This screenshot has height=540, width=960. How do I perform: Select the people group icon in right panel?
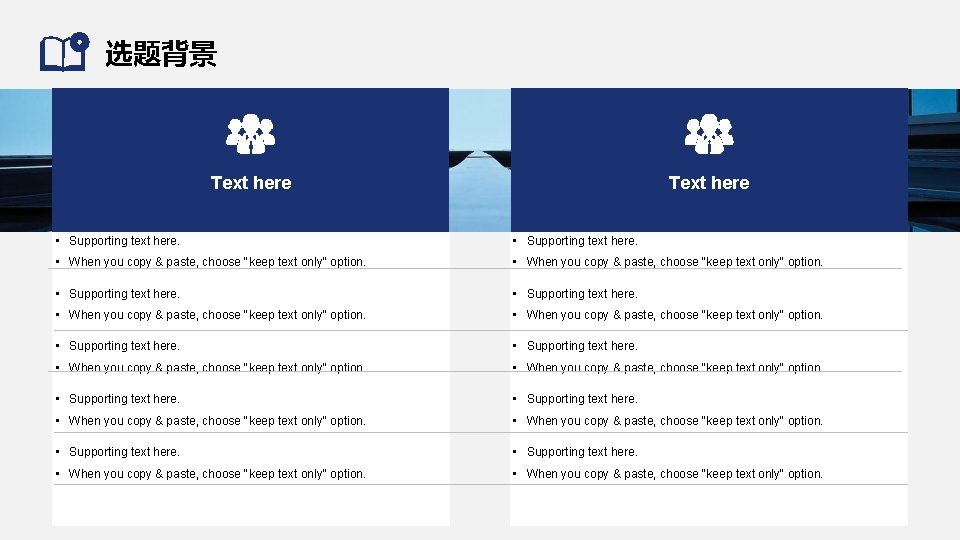coord(709,135)
